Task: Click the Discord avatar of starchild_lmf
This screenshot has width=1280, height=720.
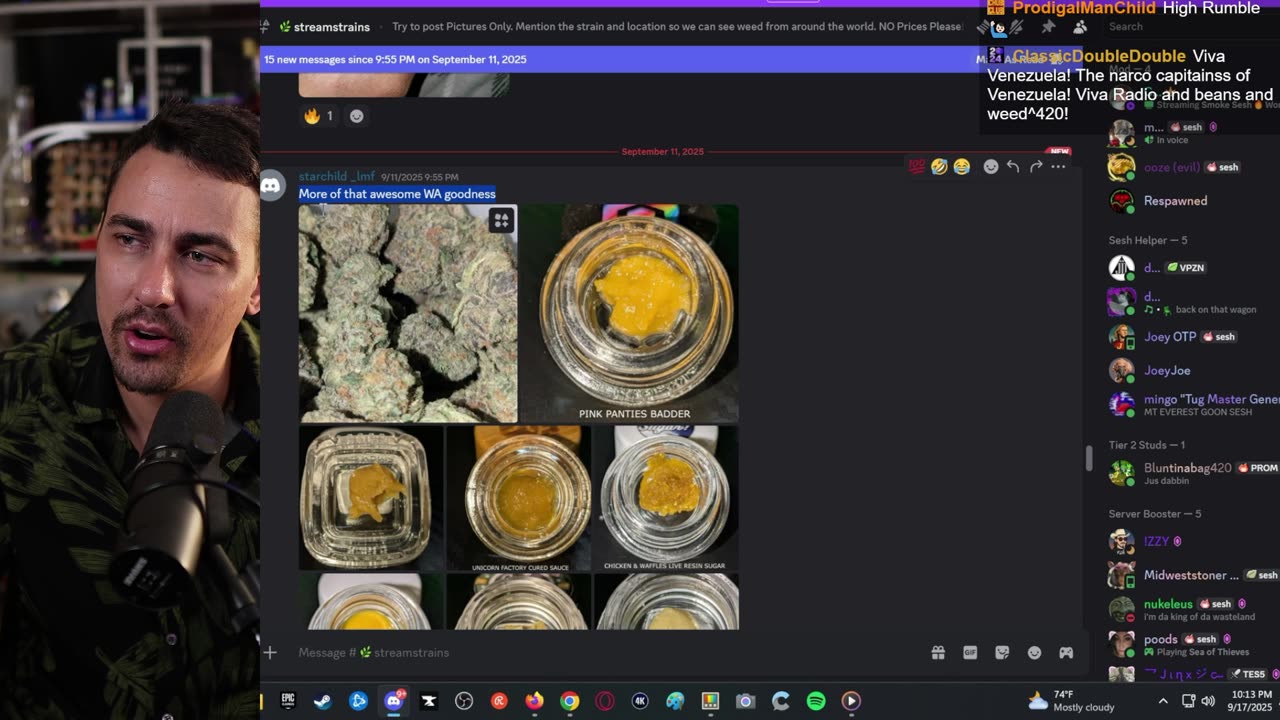Action: [x=273, y=186]
